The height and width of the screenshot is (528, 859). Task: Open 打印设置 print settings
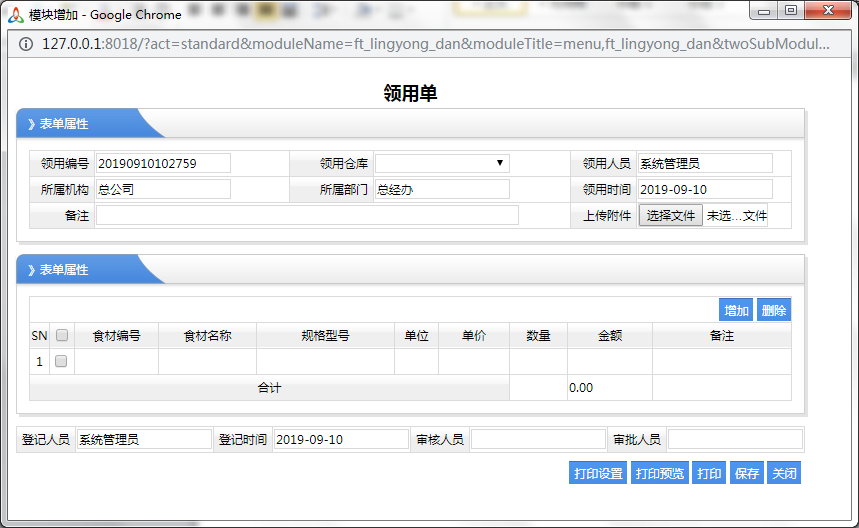pyautogui.click(x=598, y=473)
